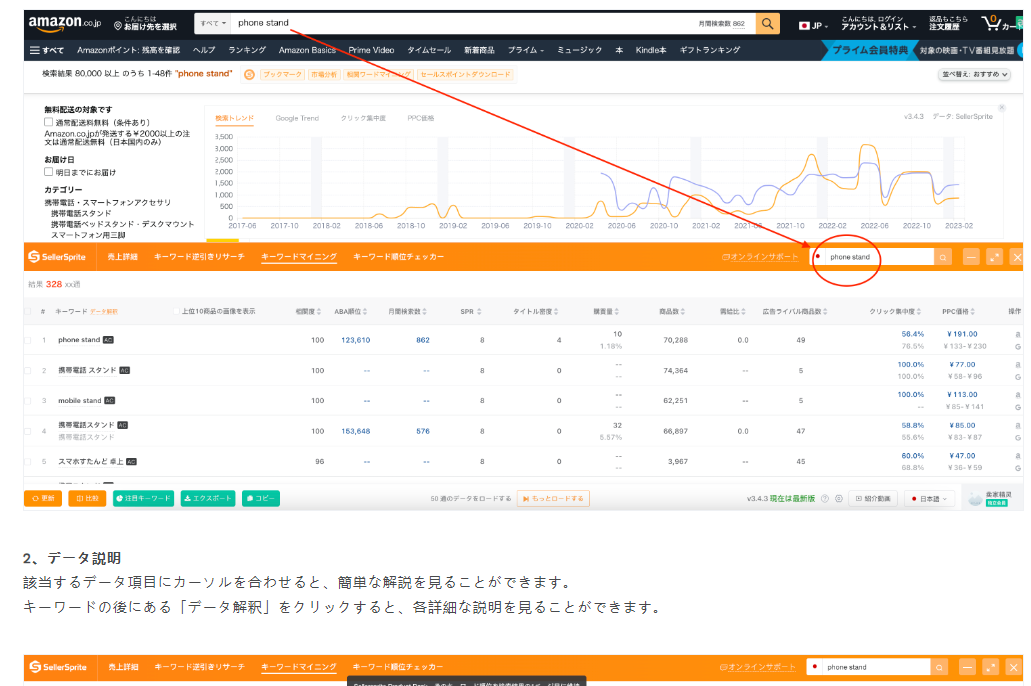Check the 明日までにお届け checkbox

tap(49, 172)
